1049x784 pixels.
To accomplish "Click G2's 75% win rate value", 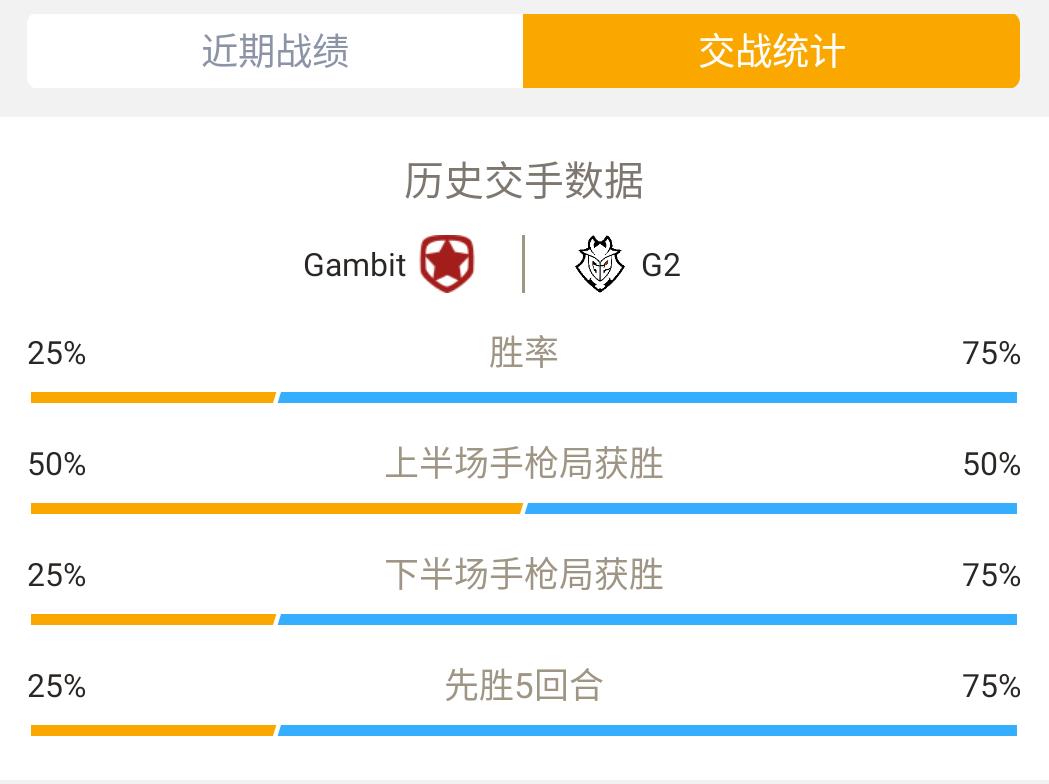I will coord(991,353).
